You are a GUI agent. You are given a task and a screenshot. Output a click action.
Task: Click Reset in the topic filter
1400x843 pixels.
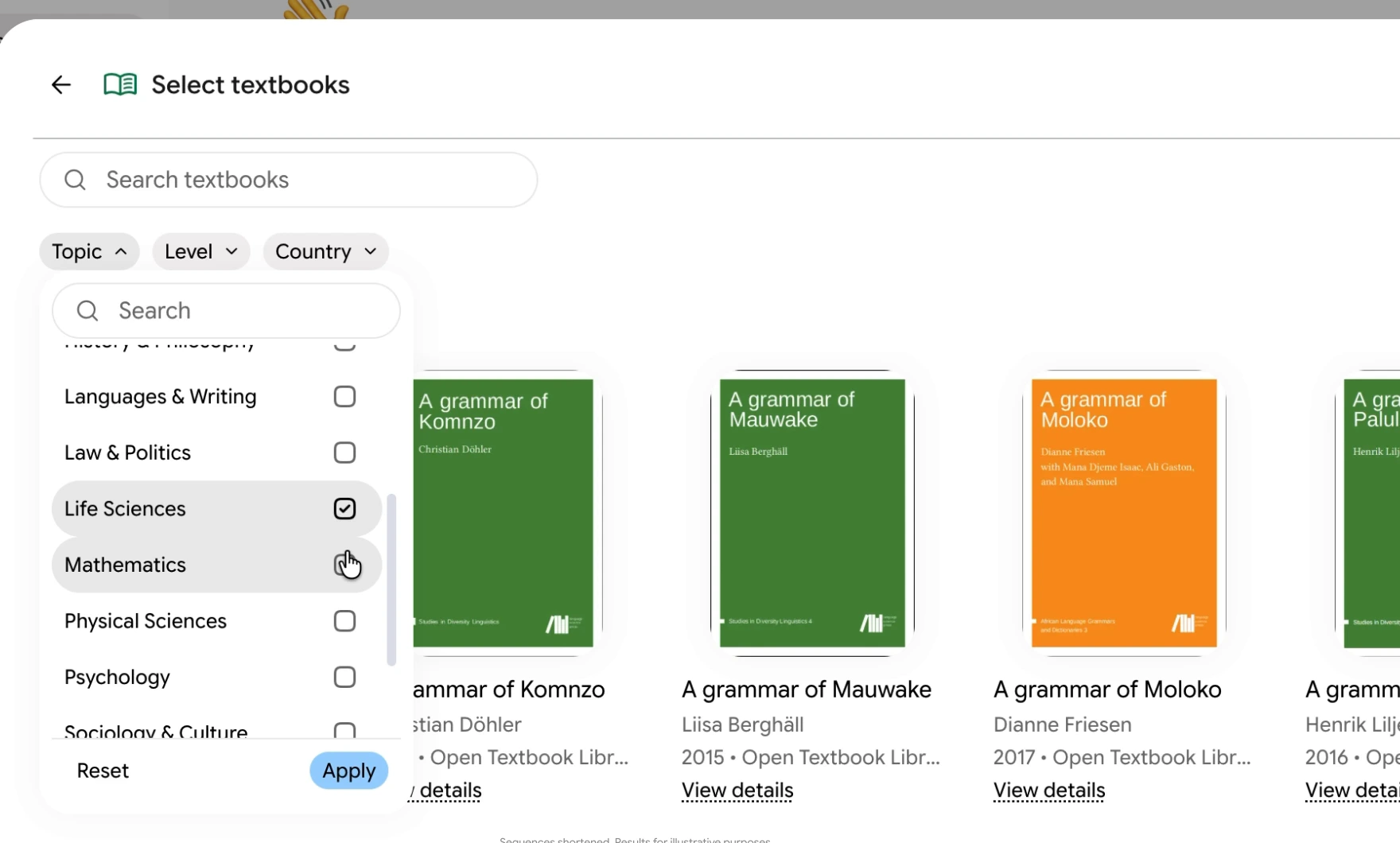click(103, 771)
